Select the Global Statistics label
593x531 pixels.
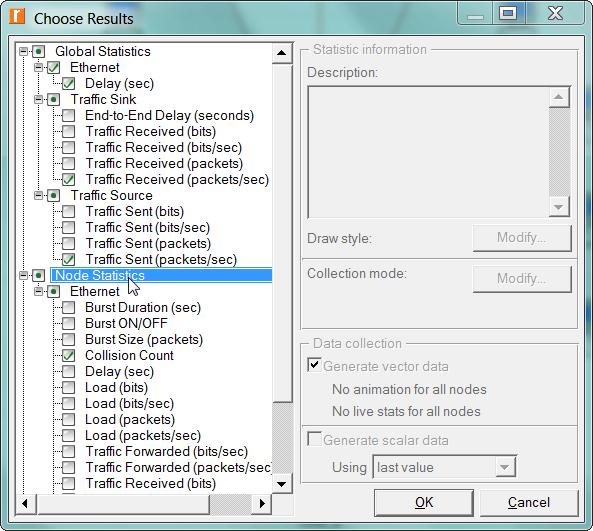click(102, 51)
